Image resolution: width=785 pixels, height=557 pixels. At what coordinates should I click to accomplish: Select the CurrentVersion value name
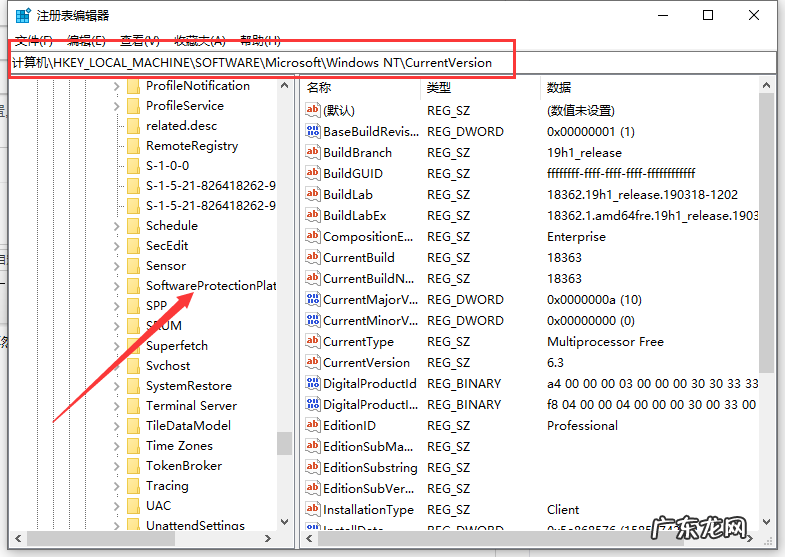click(366, 363)
